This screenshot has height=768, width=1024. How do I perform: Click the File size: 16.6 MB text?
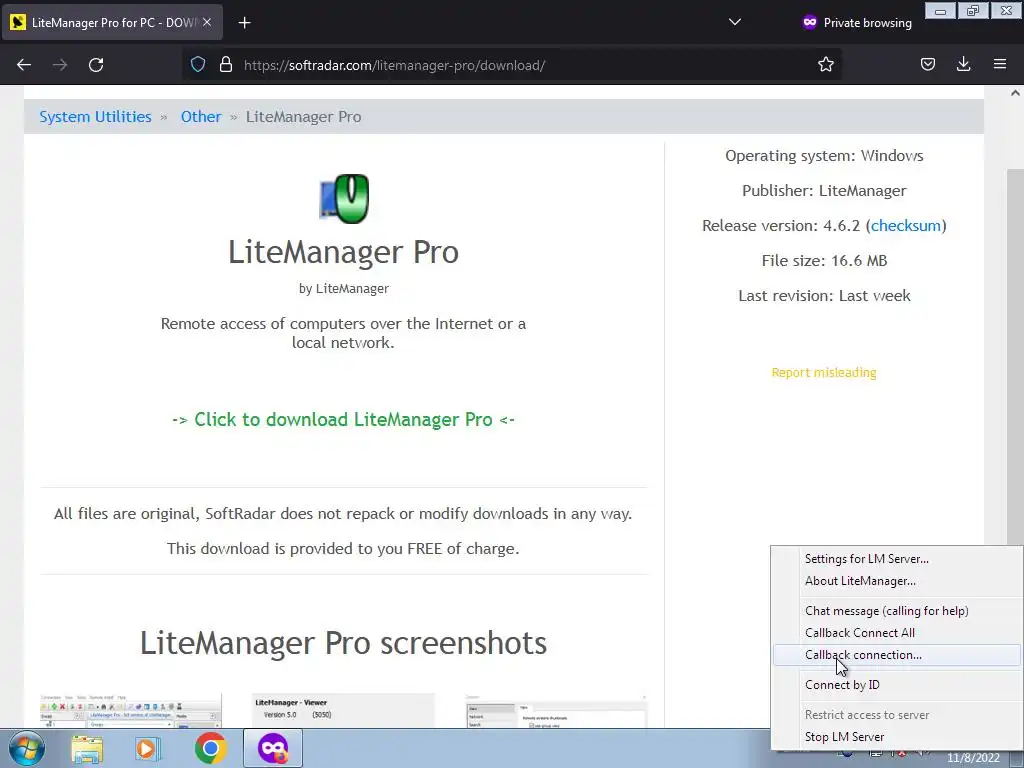tap(824, 261)
